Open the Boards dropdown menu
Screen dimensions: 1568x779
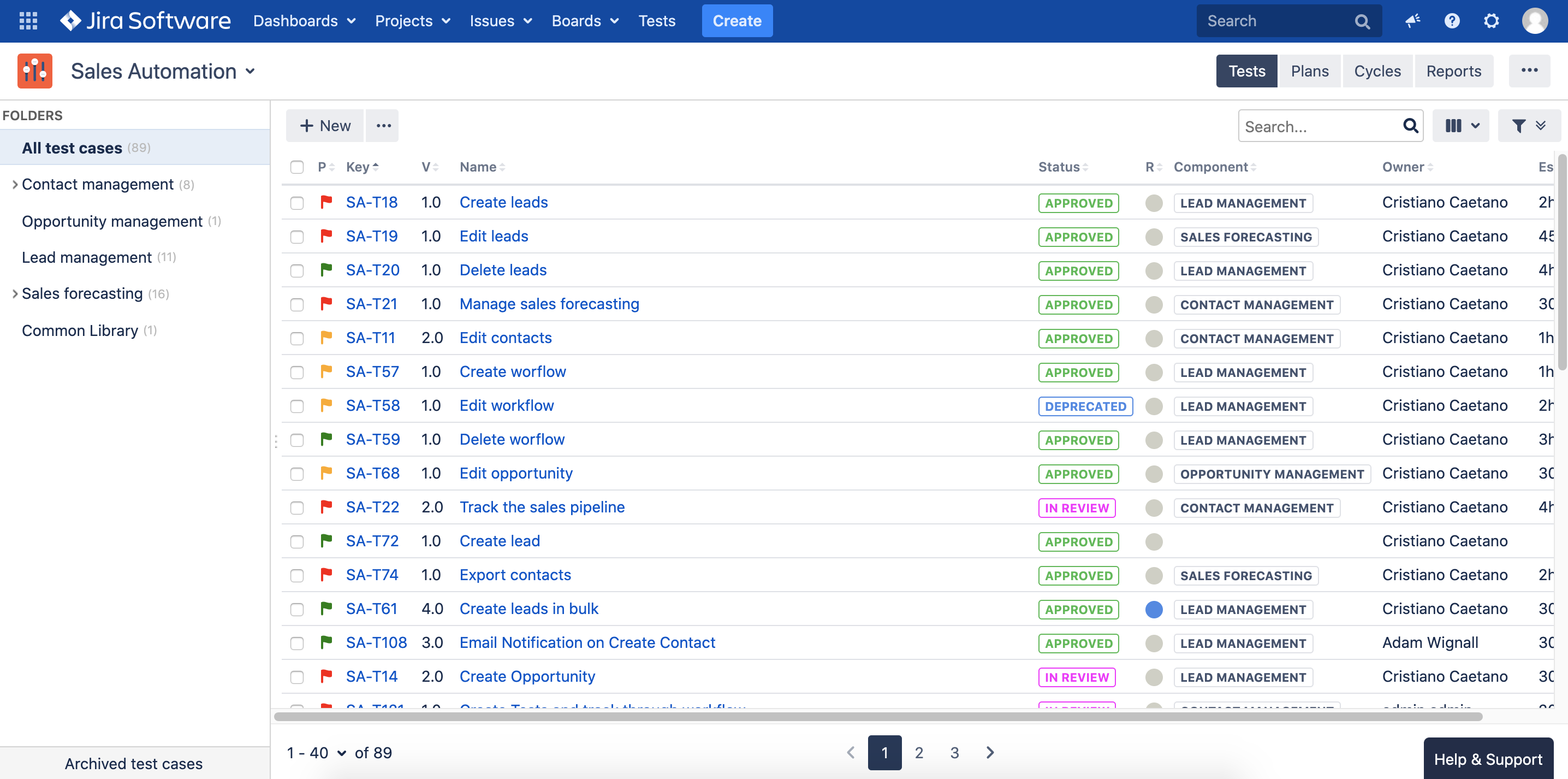585,21
